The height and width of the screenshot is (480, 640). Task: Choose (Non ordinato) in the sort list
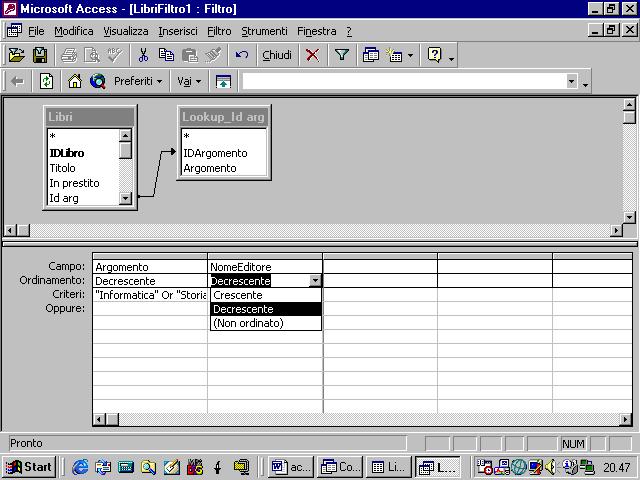pos(266,323)
